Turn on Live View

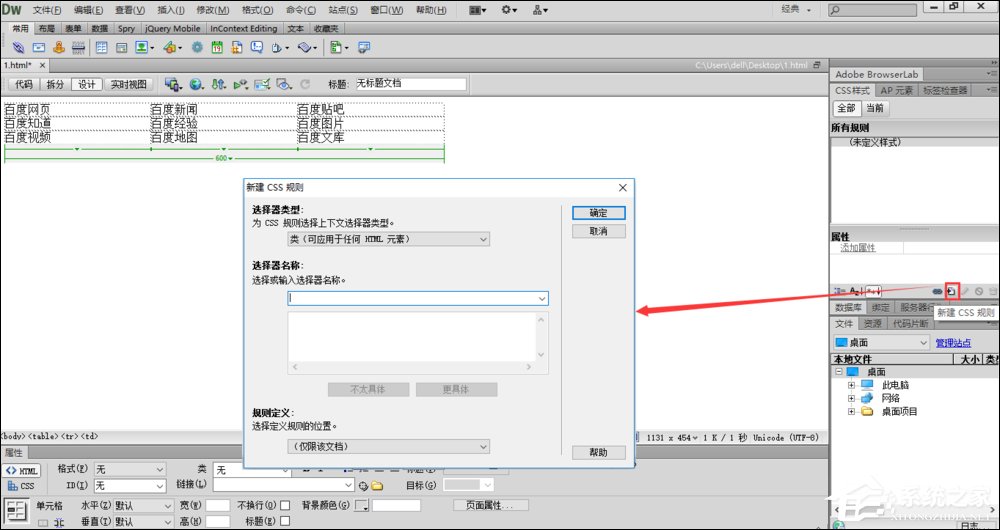click(128, 84)
